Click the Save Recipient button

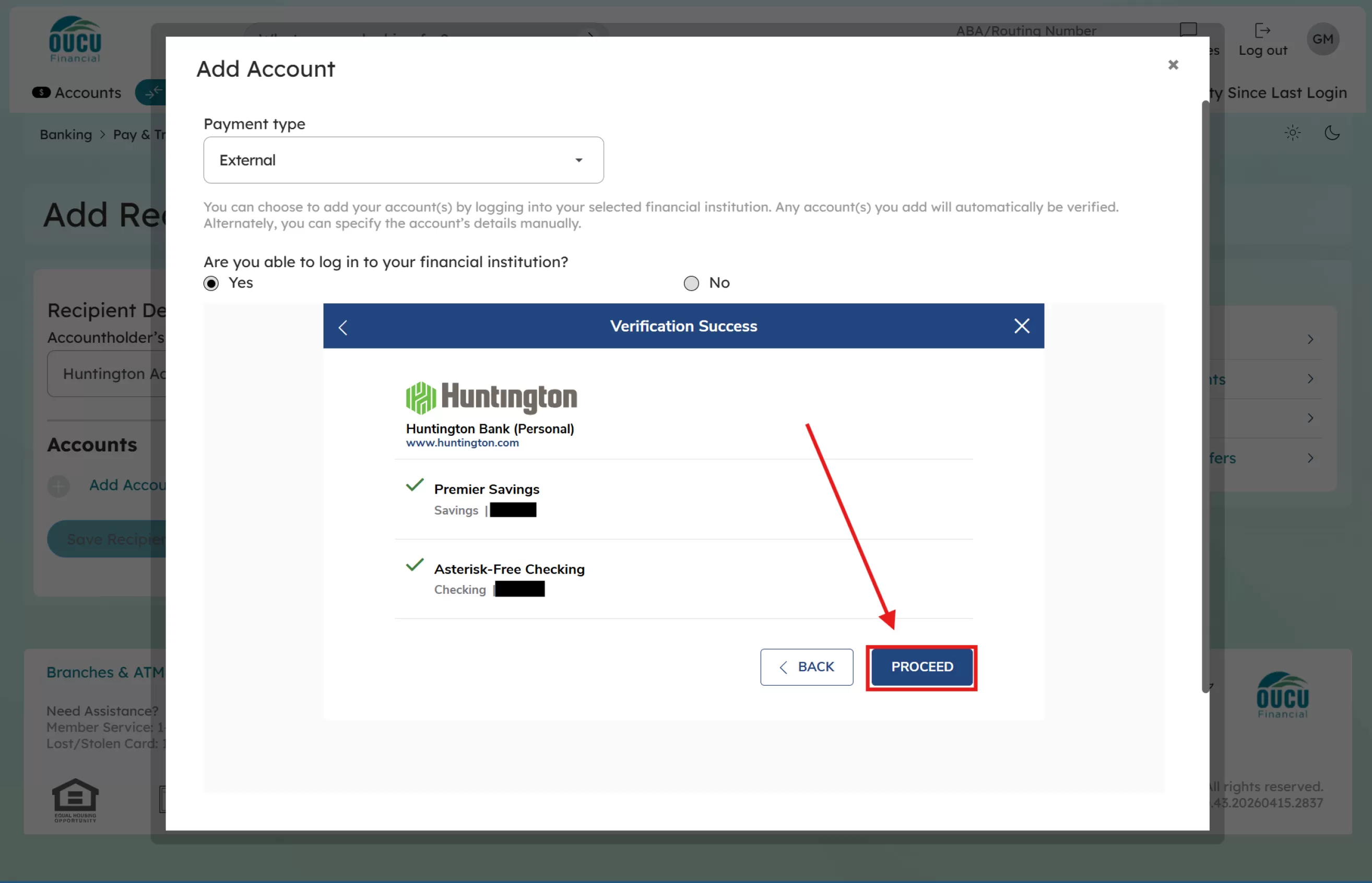107,539
